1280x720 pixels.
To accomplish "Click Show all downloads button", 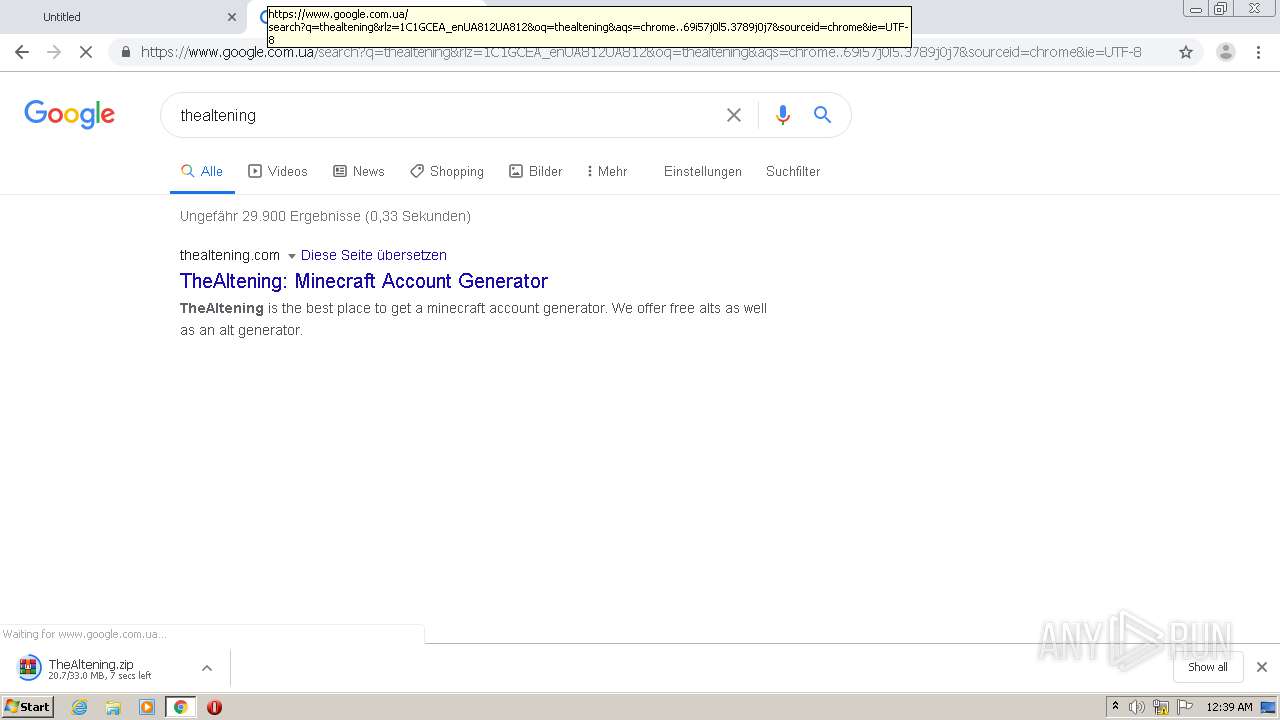I will tap(1208, 667).
